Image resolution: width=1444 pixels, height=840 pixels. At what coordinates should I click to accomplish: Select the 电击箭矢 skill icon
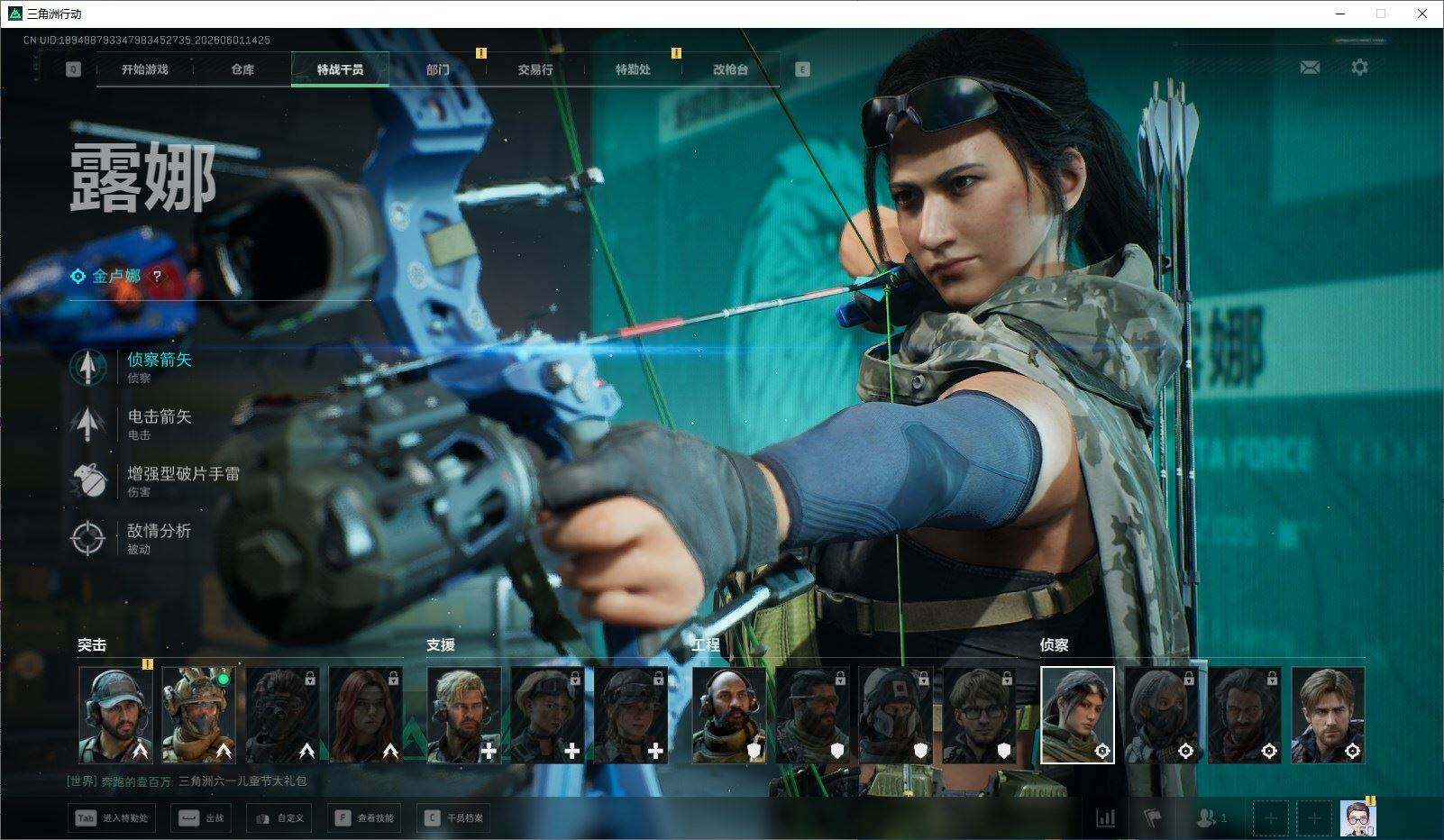(87, 424)
